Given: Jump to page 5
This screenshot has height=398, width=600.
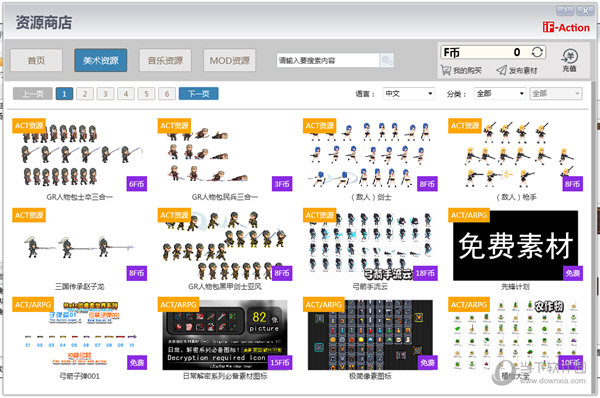Looking at the screenshot, I should [146, 94].
